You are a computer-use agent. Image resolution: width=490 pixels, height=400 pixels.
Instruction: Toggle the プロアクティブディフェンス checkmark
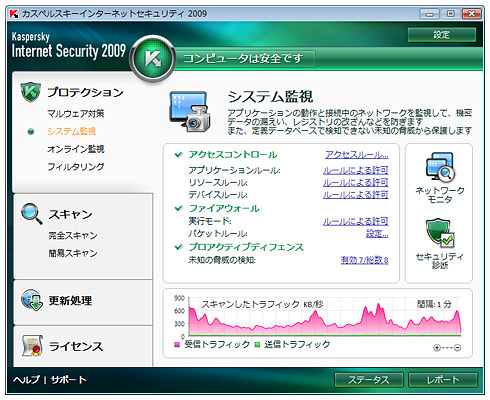pyautogui.click(x=179, y=247)
